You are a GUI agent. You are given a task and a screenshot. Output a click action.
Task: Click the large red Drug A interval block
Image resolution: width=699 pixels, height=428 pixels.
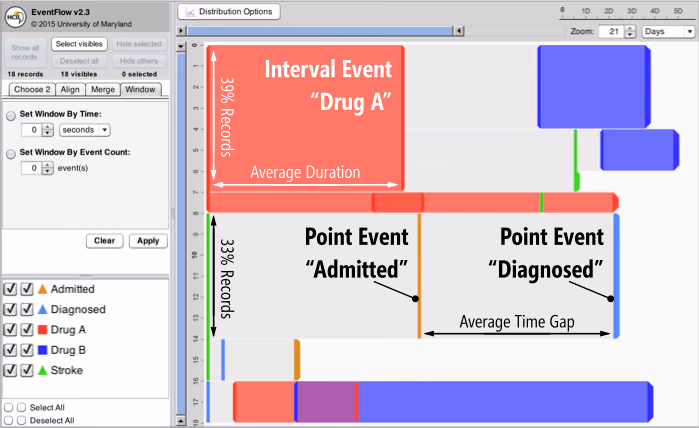pos(305,118)
